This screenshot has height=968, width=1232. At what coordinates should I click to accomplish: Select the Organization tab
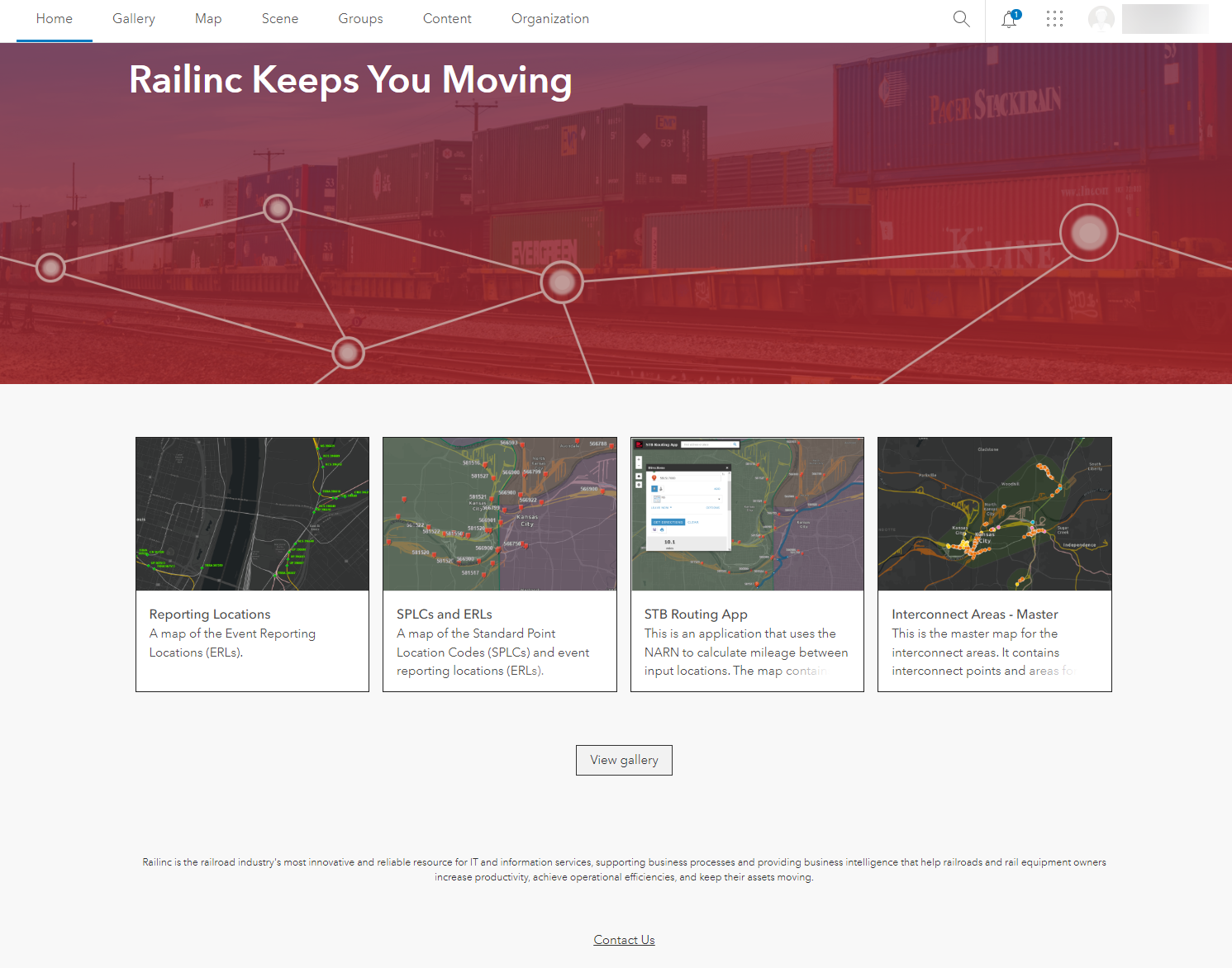(x=550, y=19)
